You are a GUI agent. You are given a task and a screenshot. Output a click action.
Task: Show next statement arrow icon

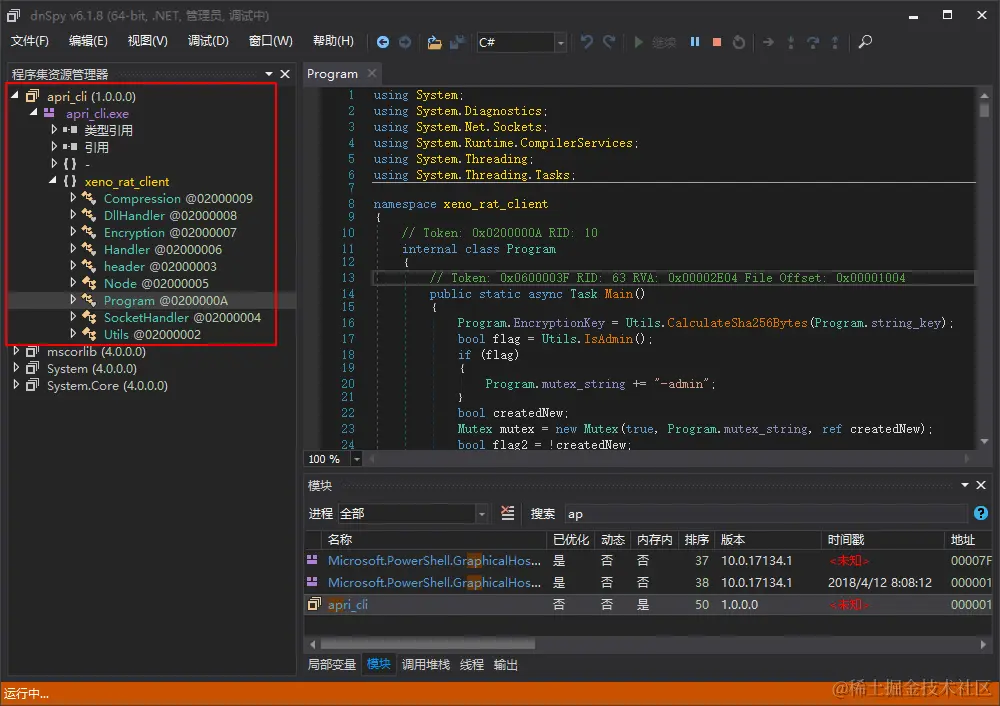pyautogui.click(x=768, y=42)
